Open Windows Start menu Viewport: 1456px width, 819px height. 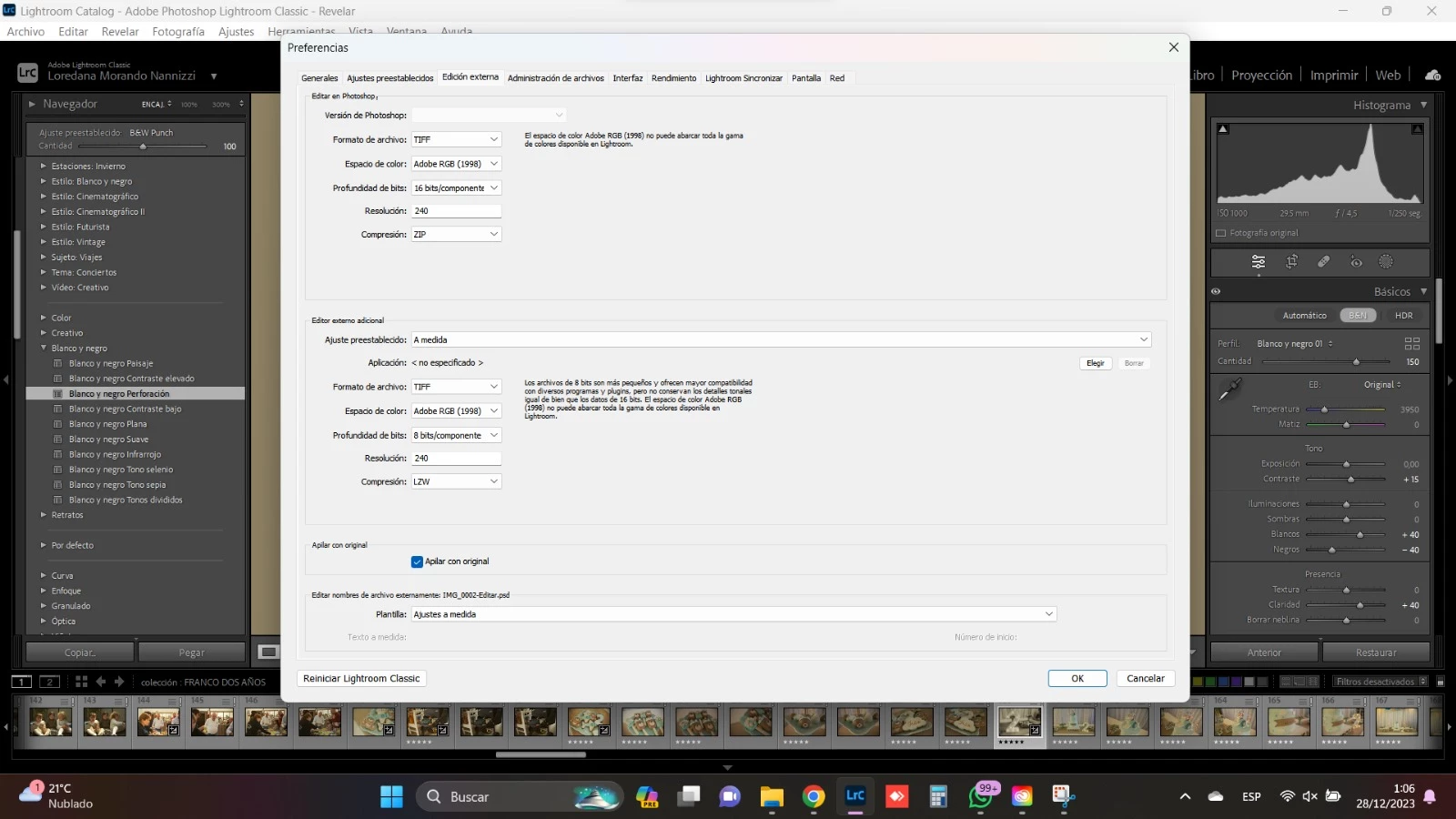(x=391, y=796)
